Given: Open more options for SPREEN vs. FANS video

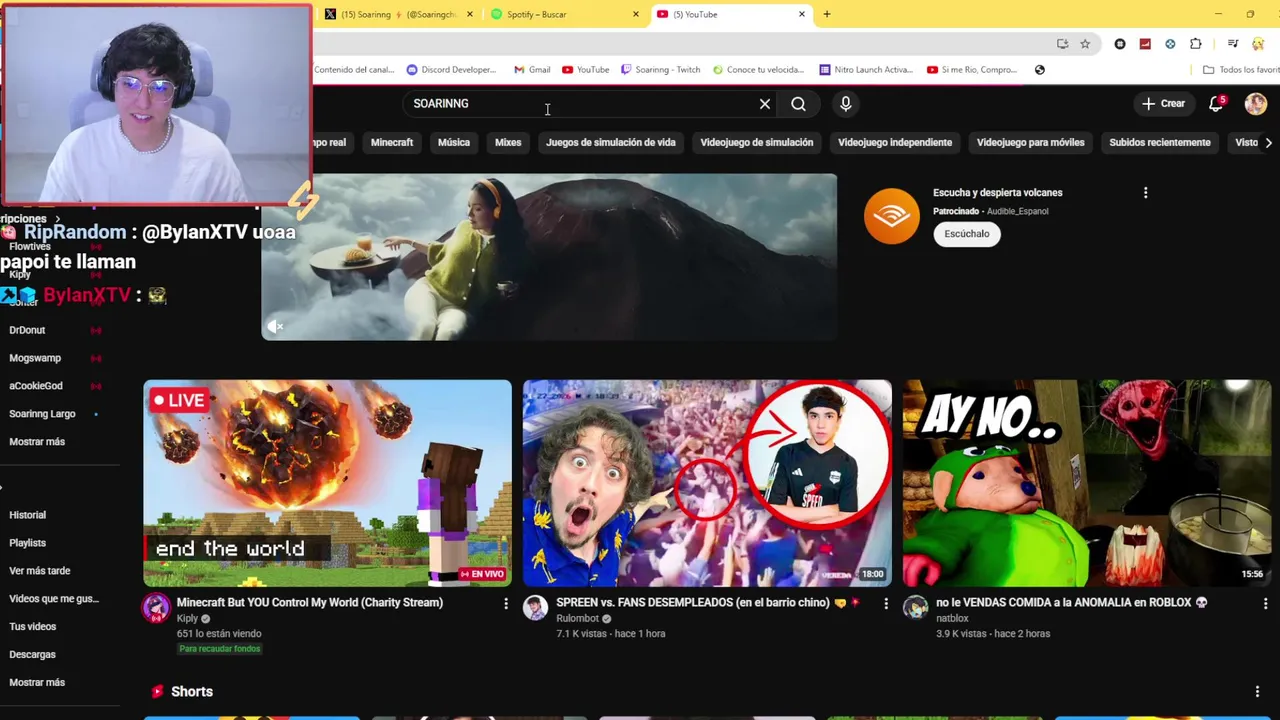Looking at the screenshot, I should tap(886, 603).
